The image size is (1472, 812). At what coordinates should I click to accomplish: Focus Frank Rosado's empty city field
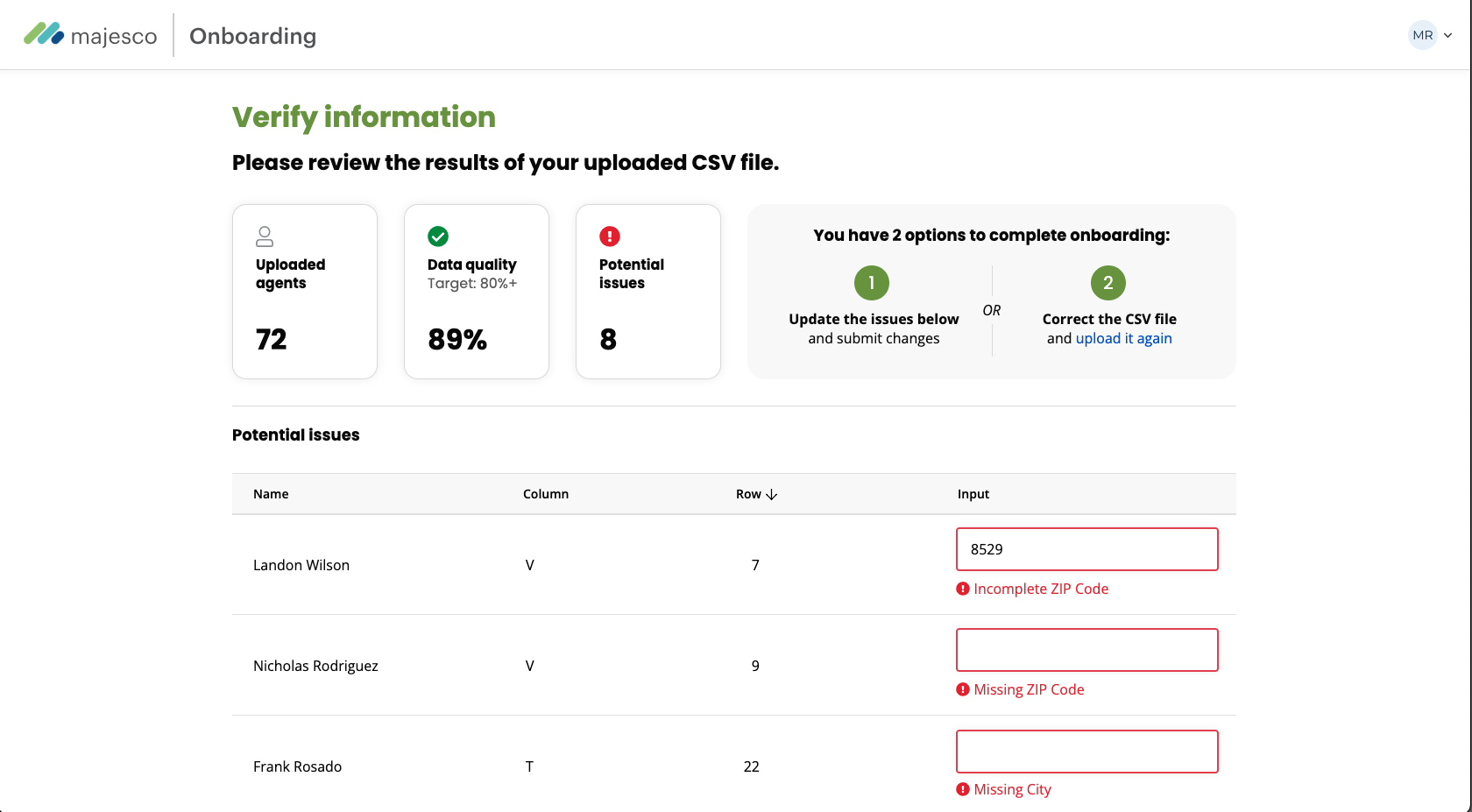1086,752
